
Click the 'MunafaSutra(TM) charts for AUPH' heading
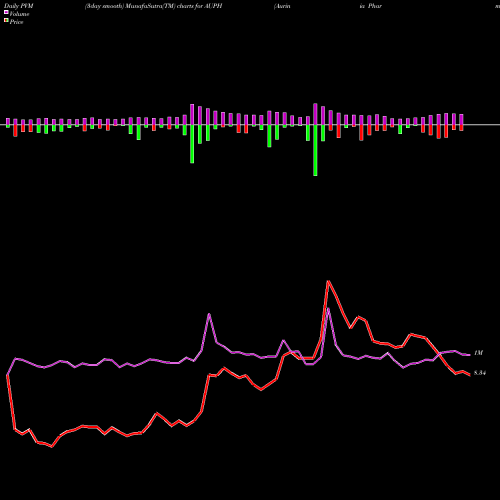tap(173, 6)
